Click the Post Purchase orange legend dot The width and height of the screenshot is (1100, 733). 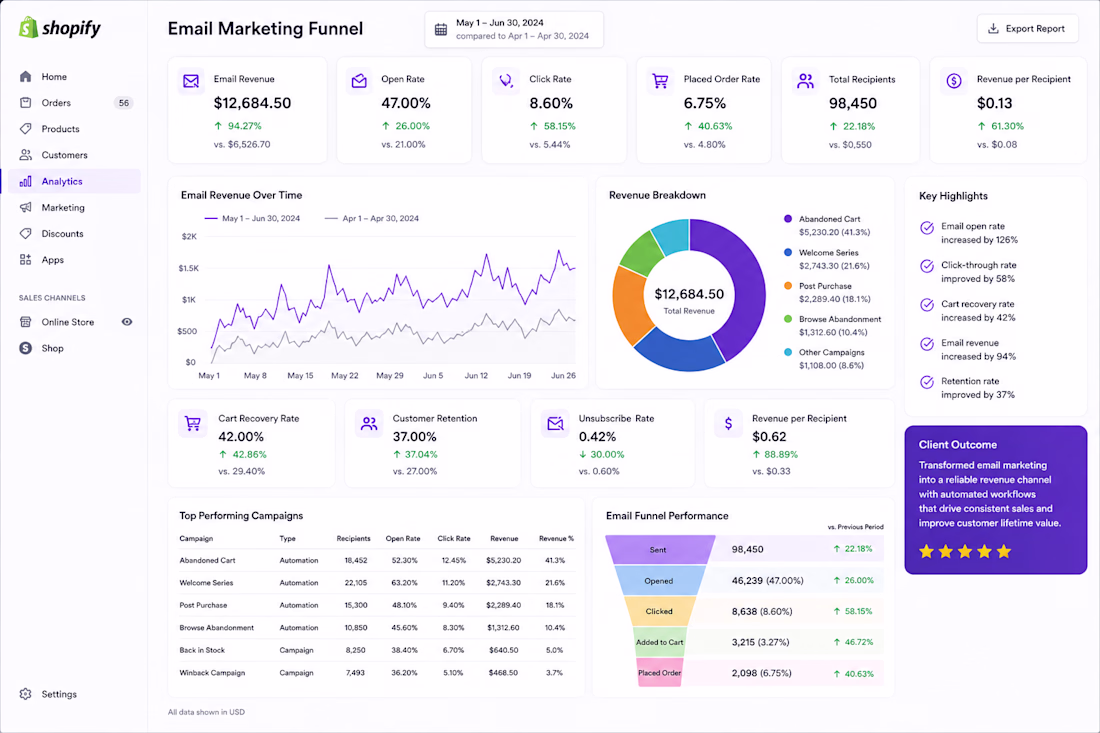coord(788,285)
